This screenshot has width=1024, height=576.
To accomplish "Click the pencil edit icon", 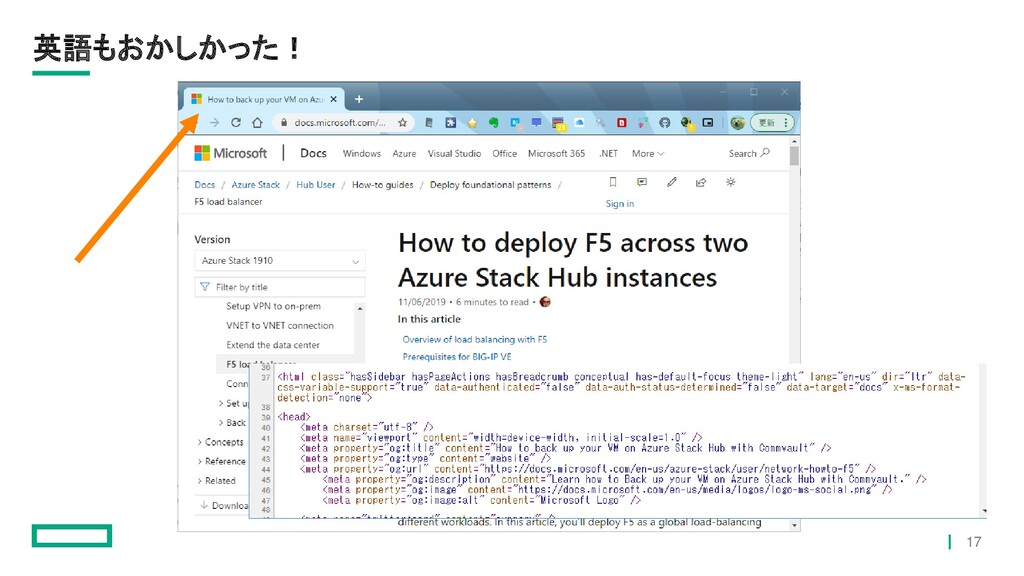I will (671, 182).
